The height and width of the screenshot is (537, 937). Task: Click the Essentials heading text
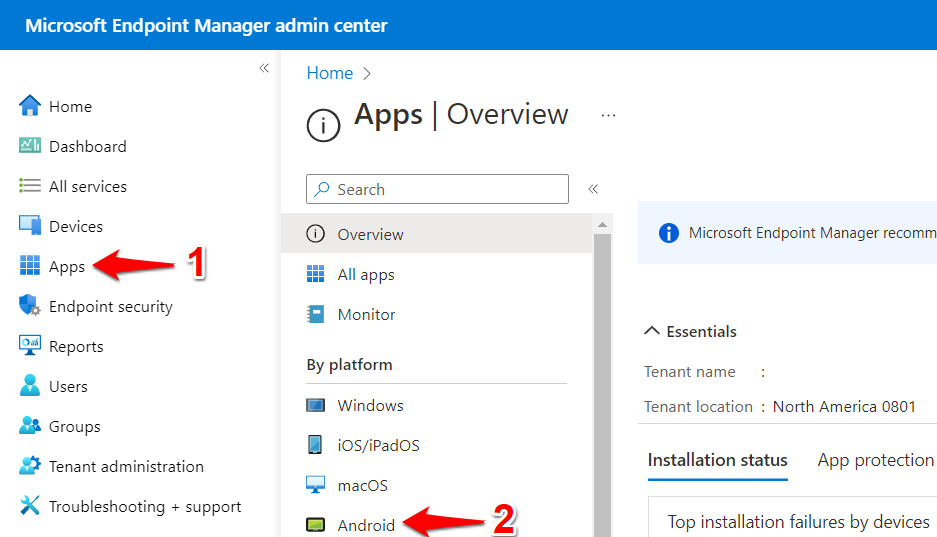click(702, 332)
